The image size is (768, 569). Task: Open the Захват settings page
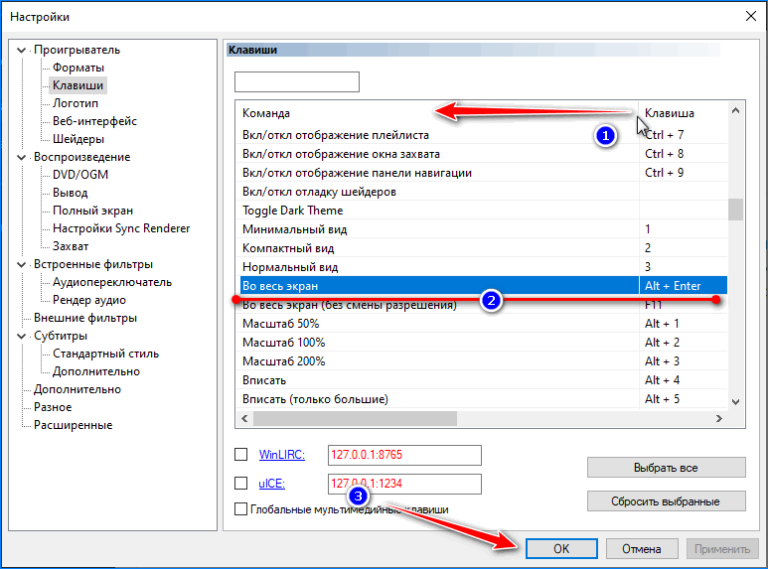point(71,246)
